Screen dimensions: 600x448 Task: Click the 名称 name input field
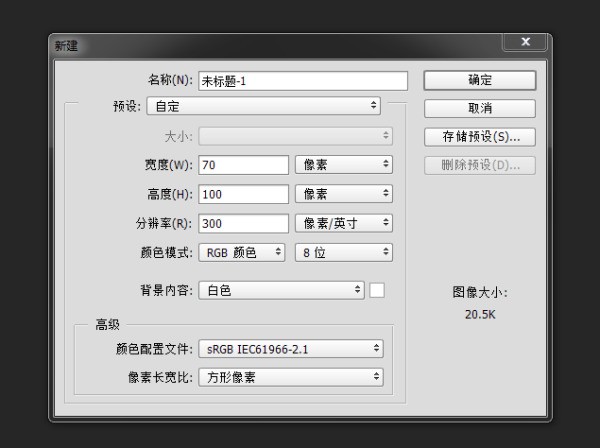pyautogui.click(x=302, y=81)
